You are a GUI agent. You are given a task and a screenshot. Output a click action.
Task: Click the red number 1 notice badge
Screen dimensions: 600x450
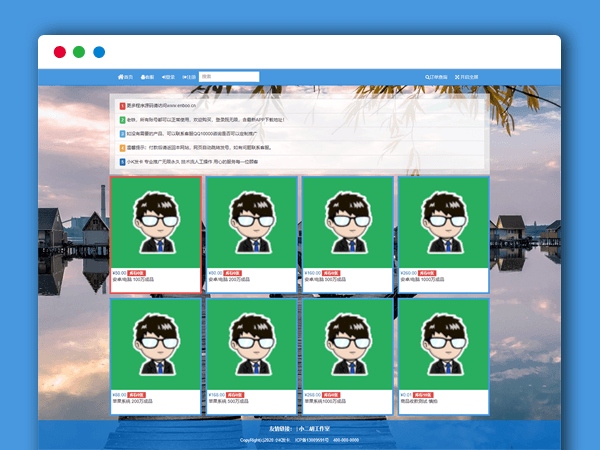point(122,105)
